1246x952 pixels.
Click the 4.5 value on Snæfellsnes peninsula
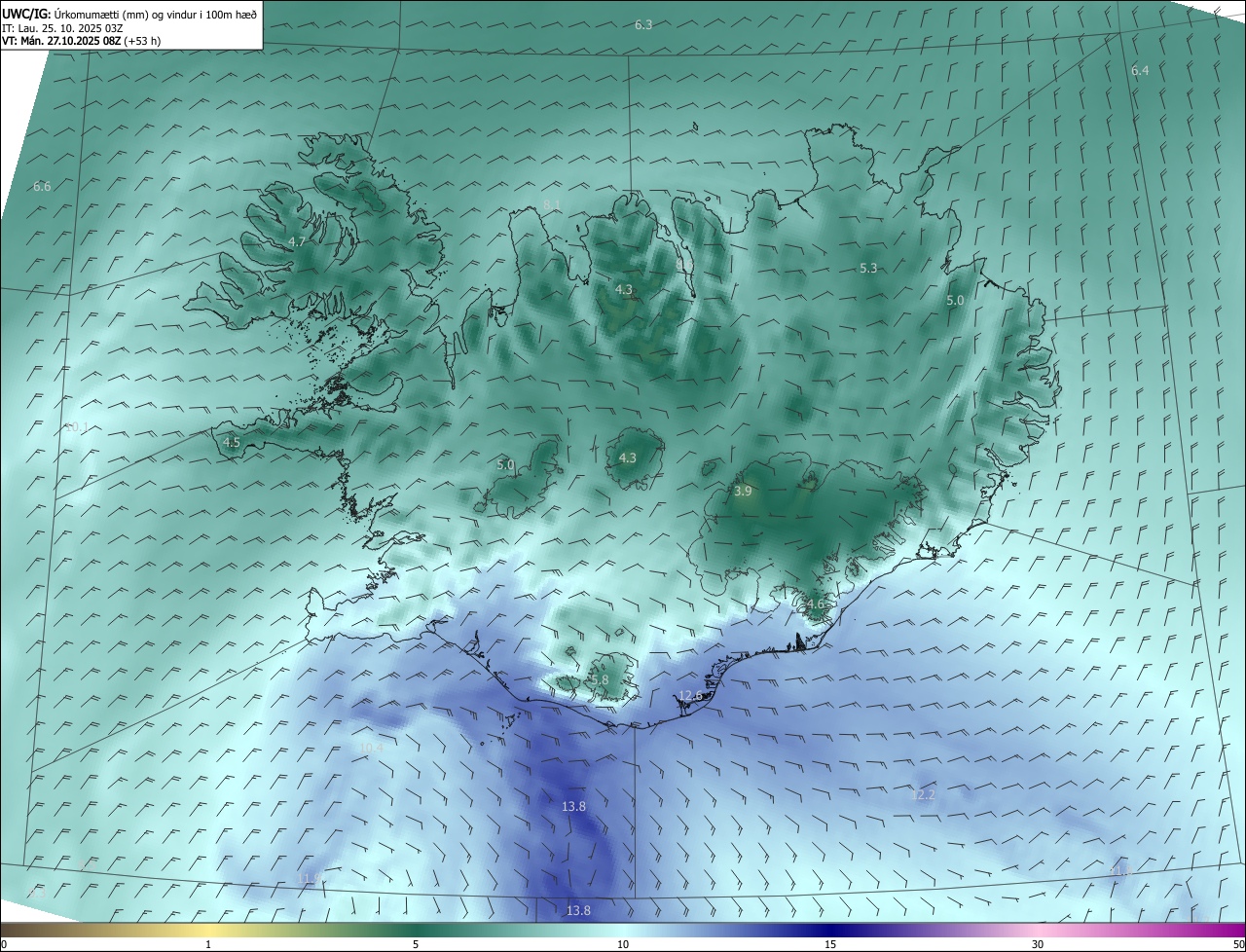click(x=232, y=442)
